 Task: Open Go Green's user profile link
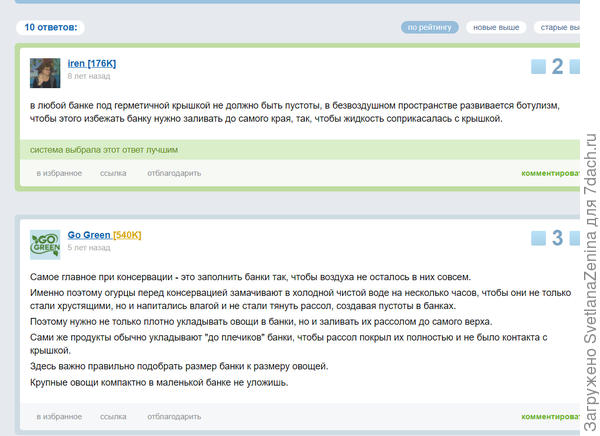(x=88, y=235)
